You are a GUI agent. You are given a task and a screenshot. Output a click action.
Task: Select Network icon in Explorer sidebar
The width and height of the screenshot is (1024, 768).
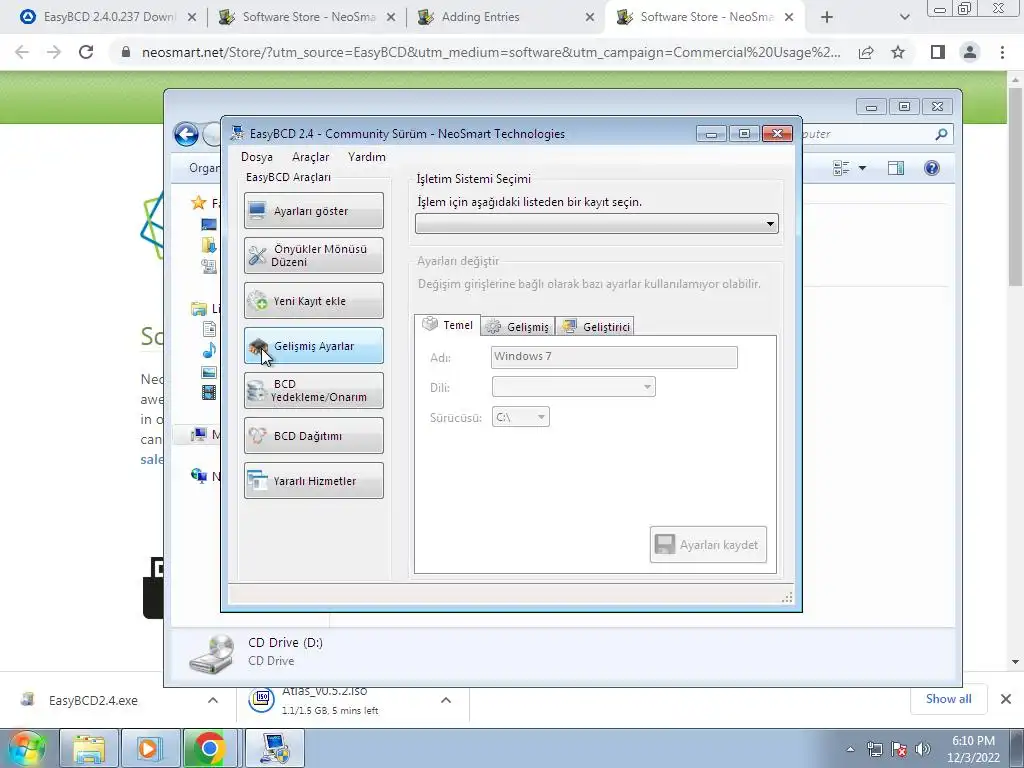[199, 475]
